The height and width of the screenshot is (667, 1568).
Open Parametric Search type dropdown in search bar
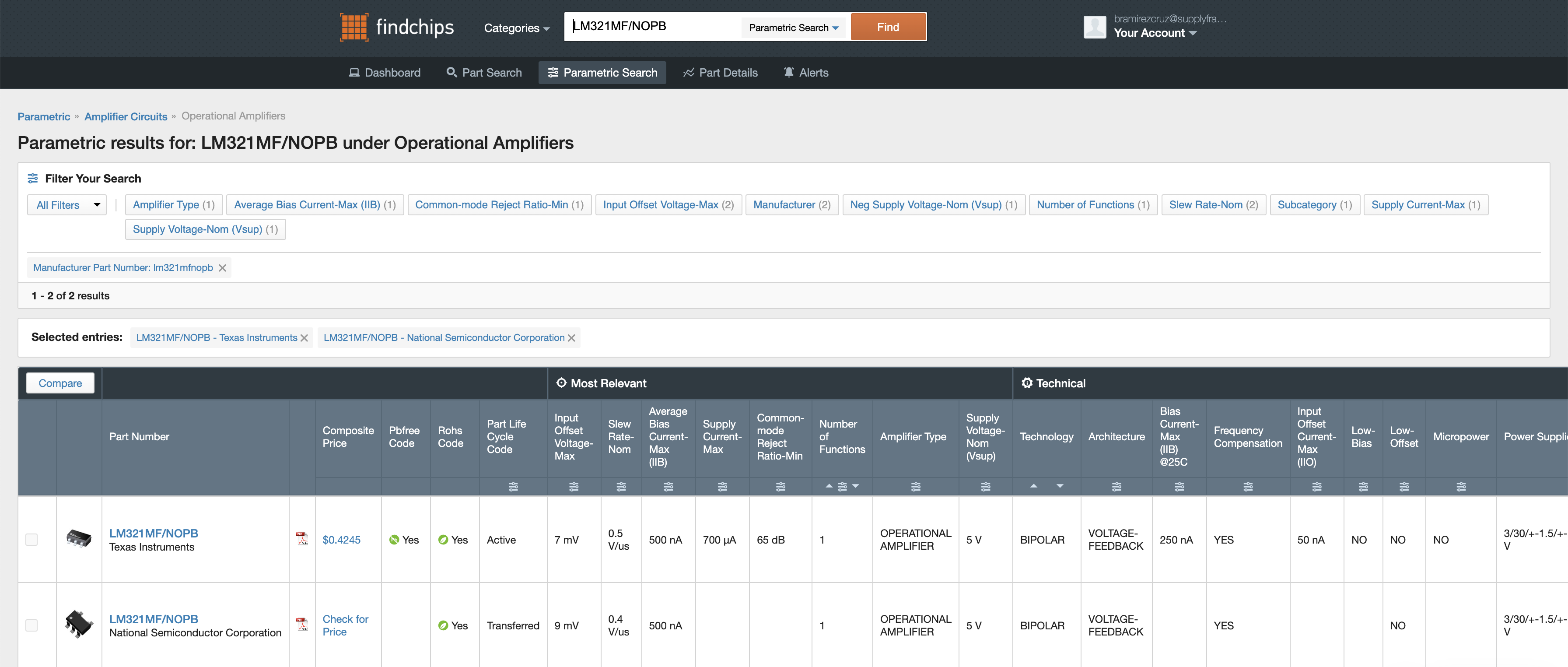(794, 28)
